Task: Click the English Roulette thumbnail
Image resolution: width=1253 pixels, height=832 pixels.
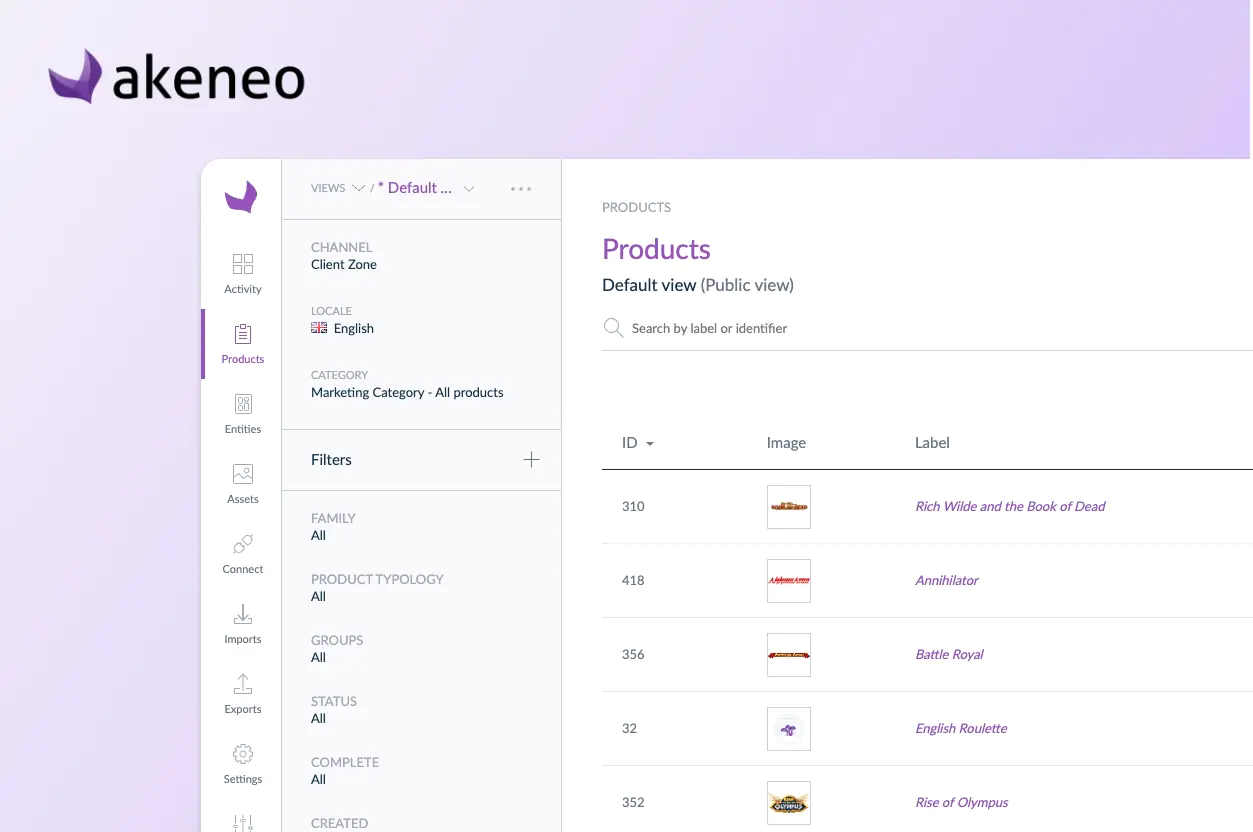Action: pos(789,729)
